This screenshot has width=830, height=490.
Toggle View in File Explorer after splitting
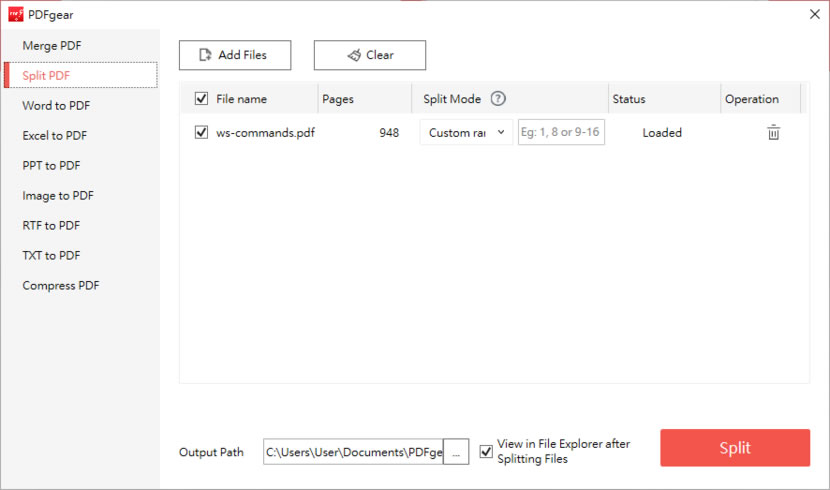pos(486,452)
